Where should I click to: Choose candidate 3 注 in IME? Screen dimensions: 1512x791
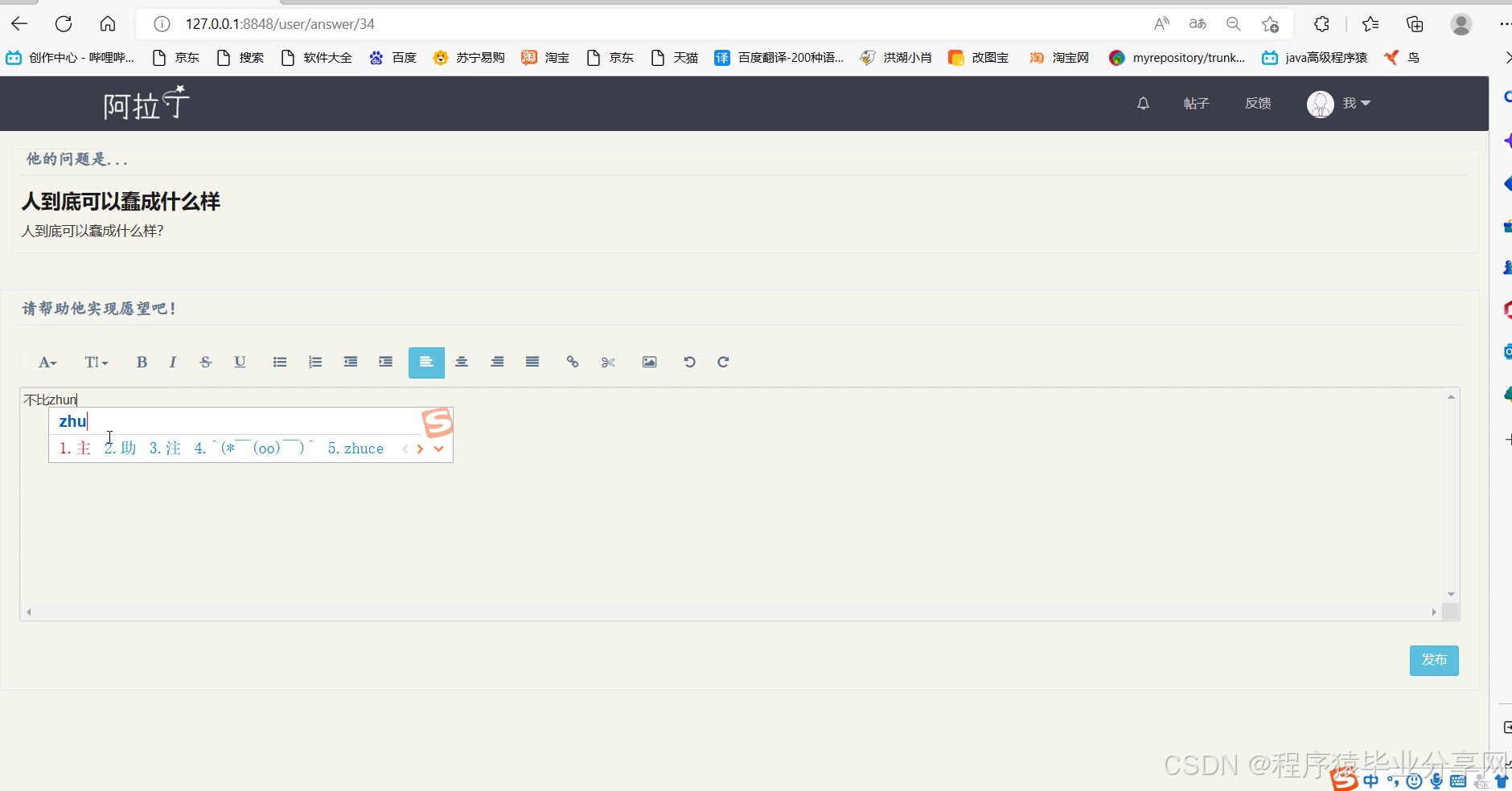[165, 449]
